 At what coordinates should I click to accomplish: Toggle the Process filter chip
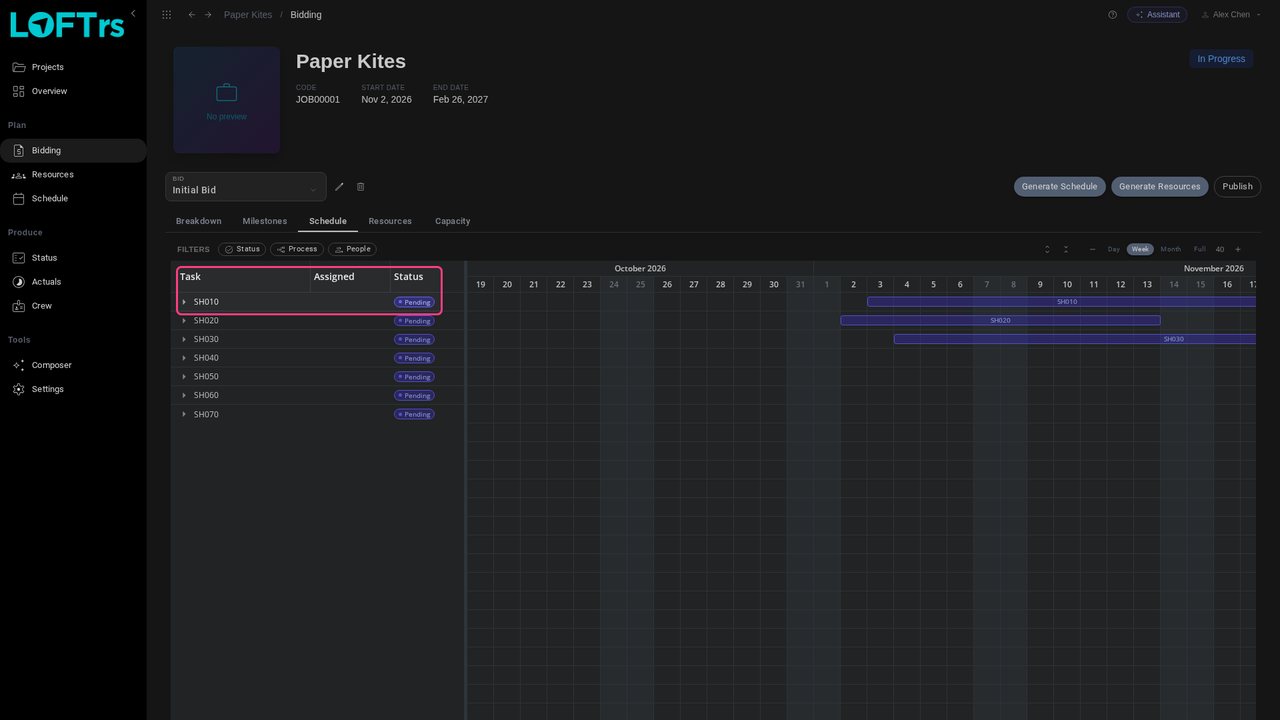pos(297,249)
